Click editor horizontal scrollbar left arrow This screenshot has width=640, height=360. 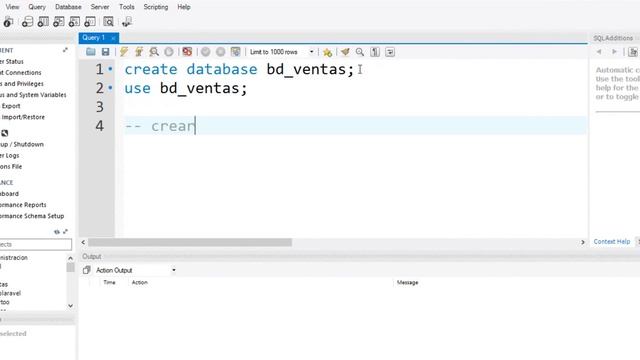pyautogui.click(x=83, y=242)
